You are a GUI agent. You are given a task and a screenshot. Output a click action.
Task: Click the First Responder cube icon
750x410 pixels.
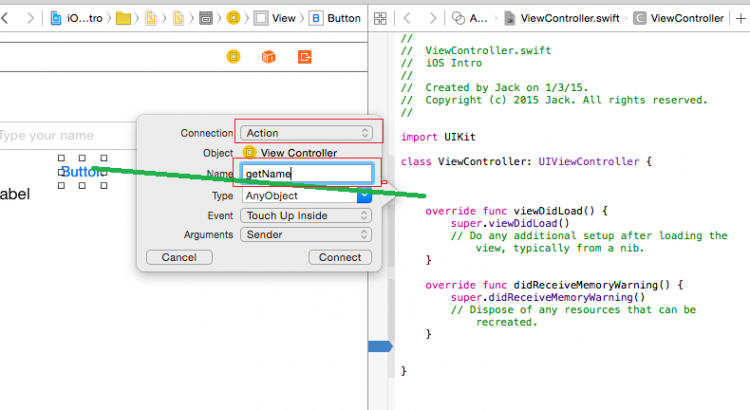268,57
